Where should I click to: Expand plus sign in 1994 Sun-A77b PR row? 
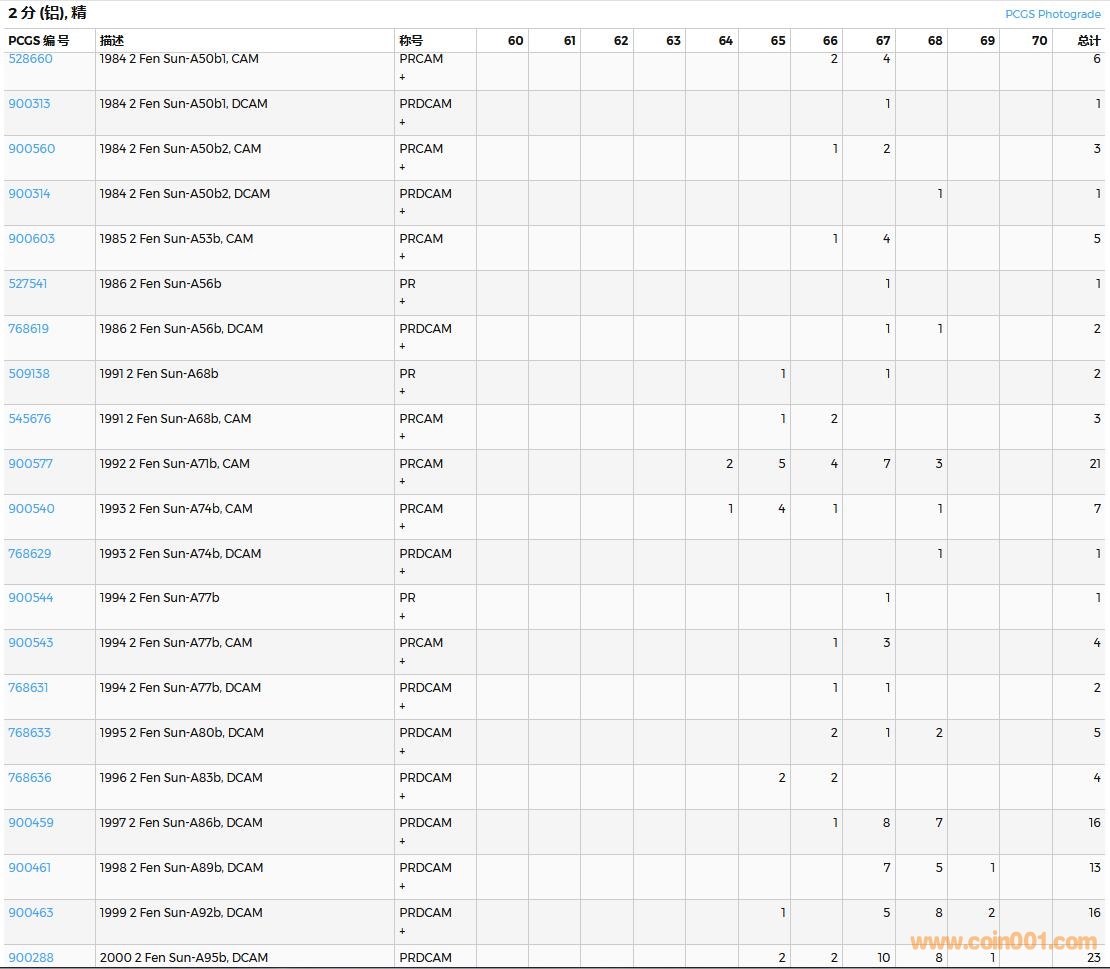click(x=403, y=616)
